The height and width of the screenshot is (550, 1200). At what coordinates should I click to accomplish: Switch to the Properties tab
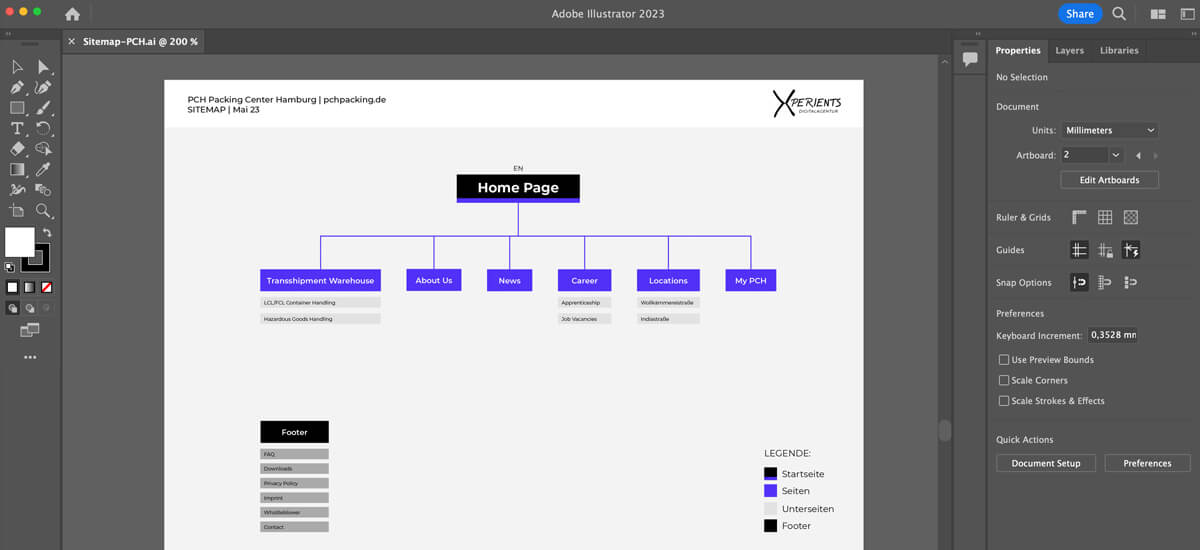(x=1018, y=50)
